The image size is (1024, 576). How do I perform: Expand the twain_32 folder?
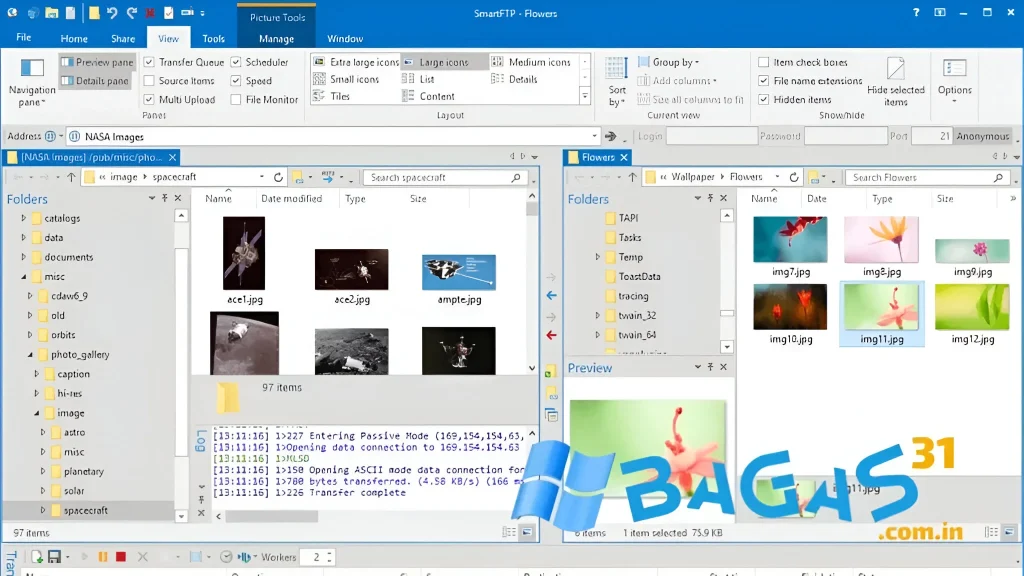[598, 315]
